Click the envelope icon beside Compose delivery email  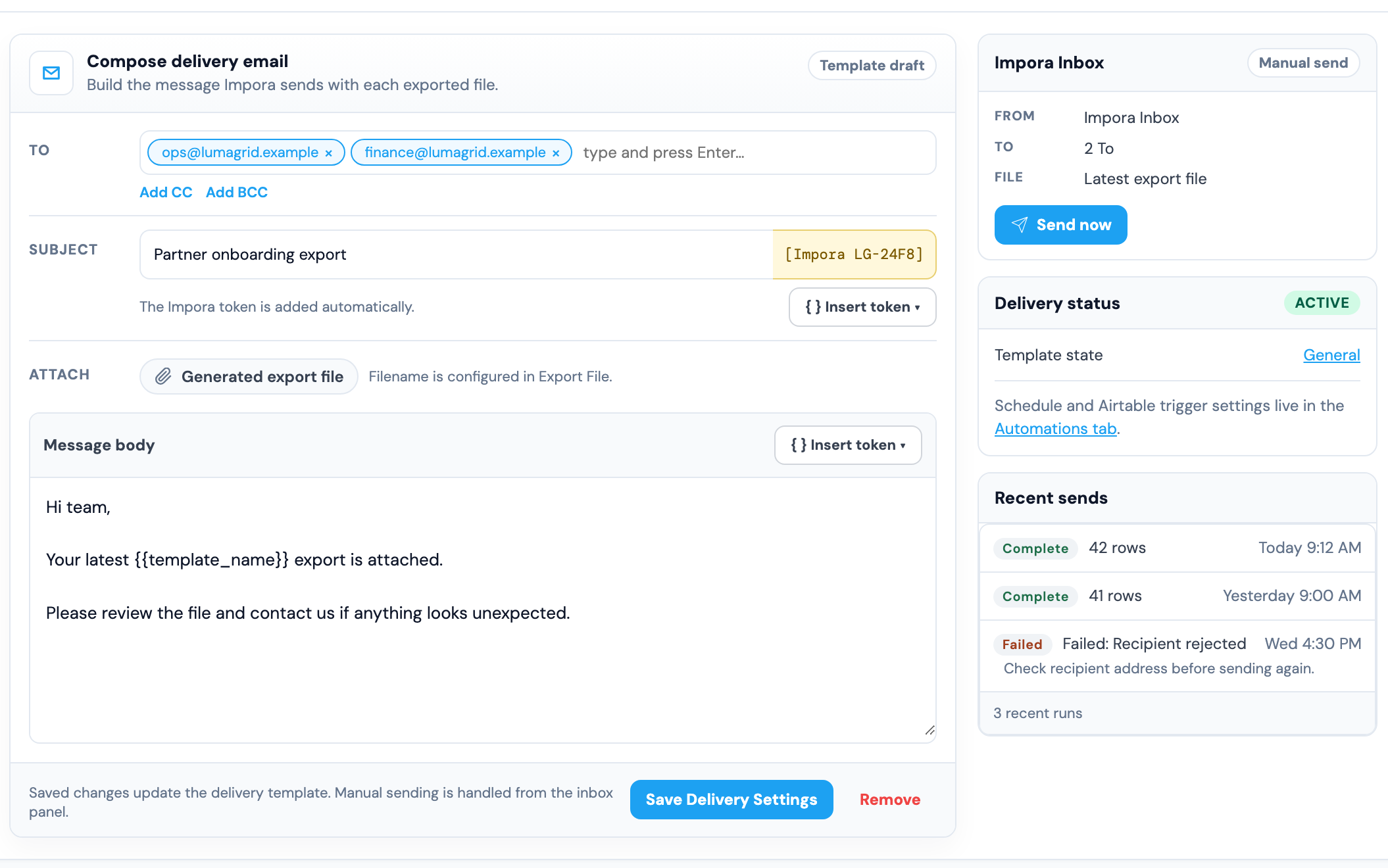point(51,73)
